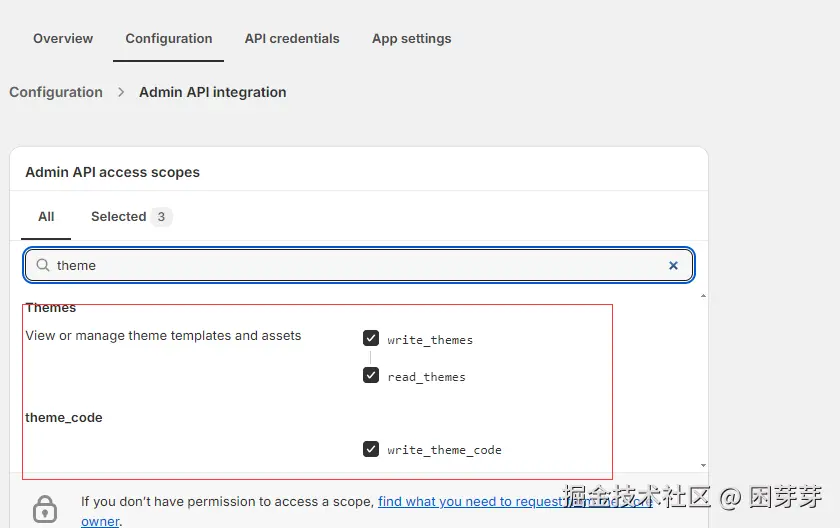Toggle the write_theme_code checkbox

371,449
